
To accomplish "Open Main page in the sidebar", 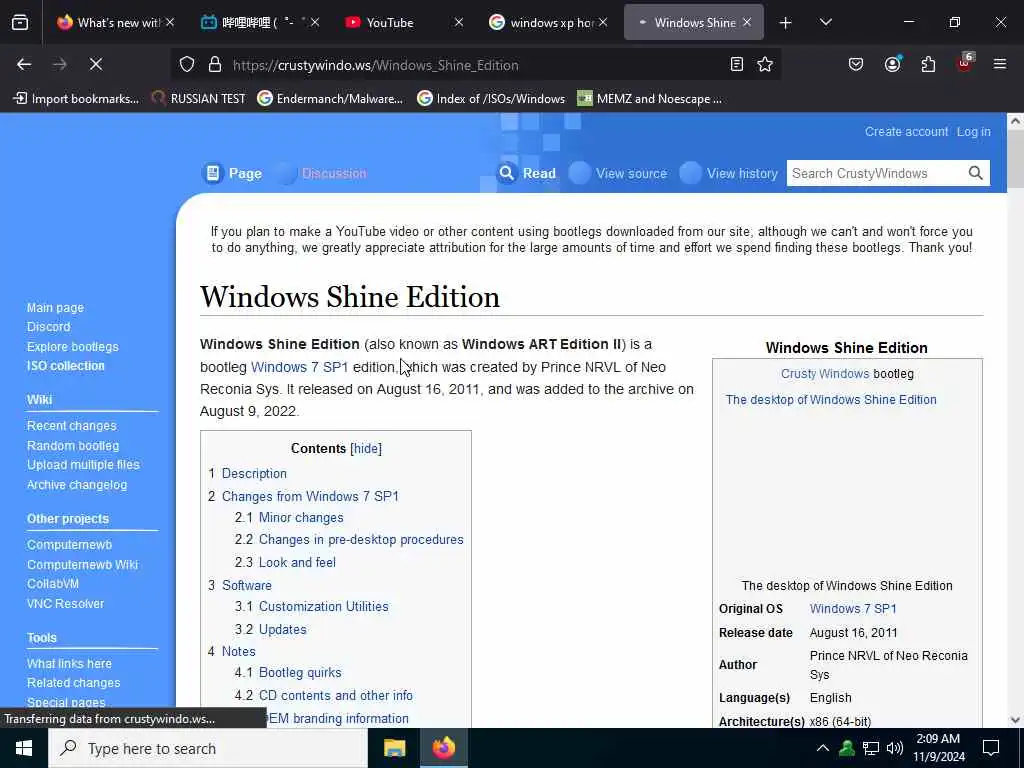I will point(56,308).
